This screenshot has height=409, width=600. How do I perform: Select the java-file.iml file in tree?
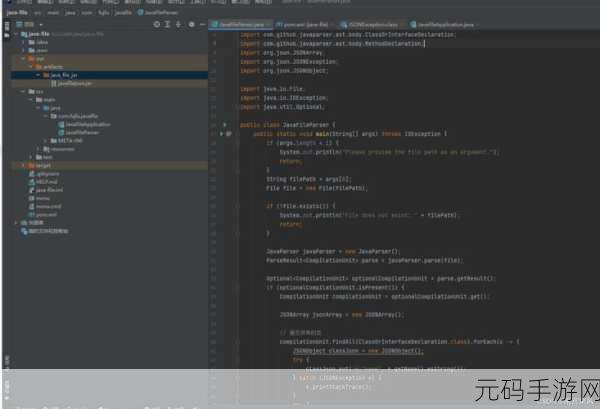(49, 190)
